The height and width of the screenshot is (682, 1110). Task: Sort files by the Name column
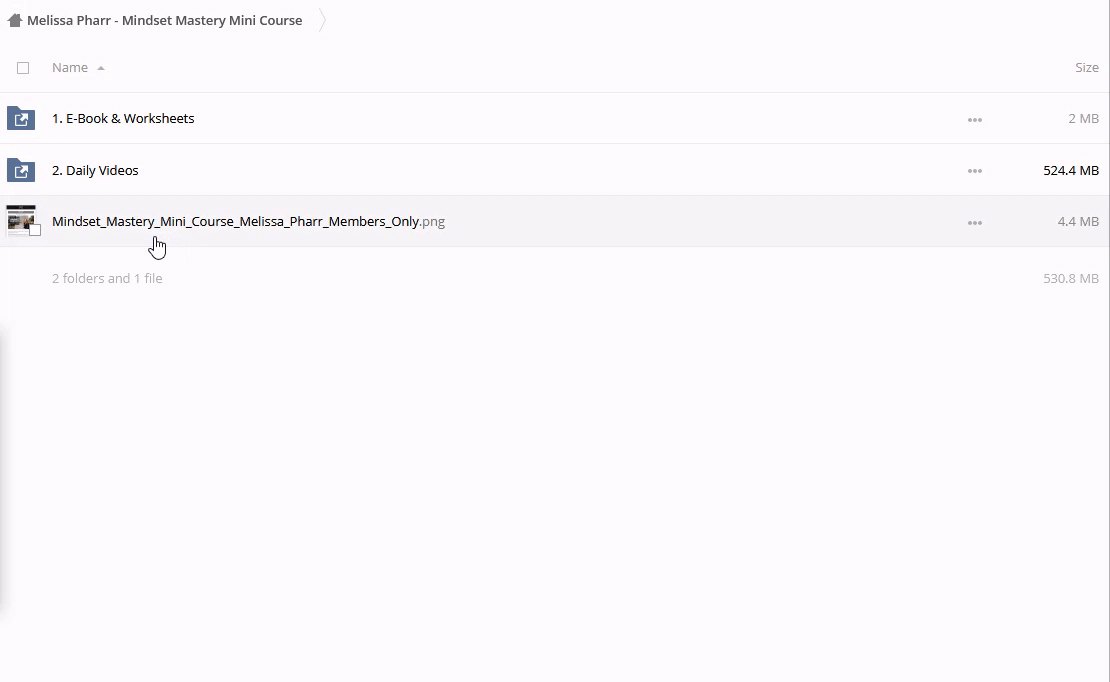[70, 67]
